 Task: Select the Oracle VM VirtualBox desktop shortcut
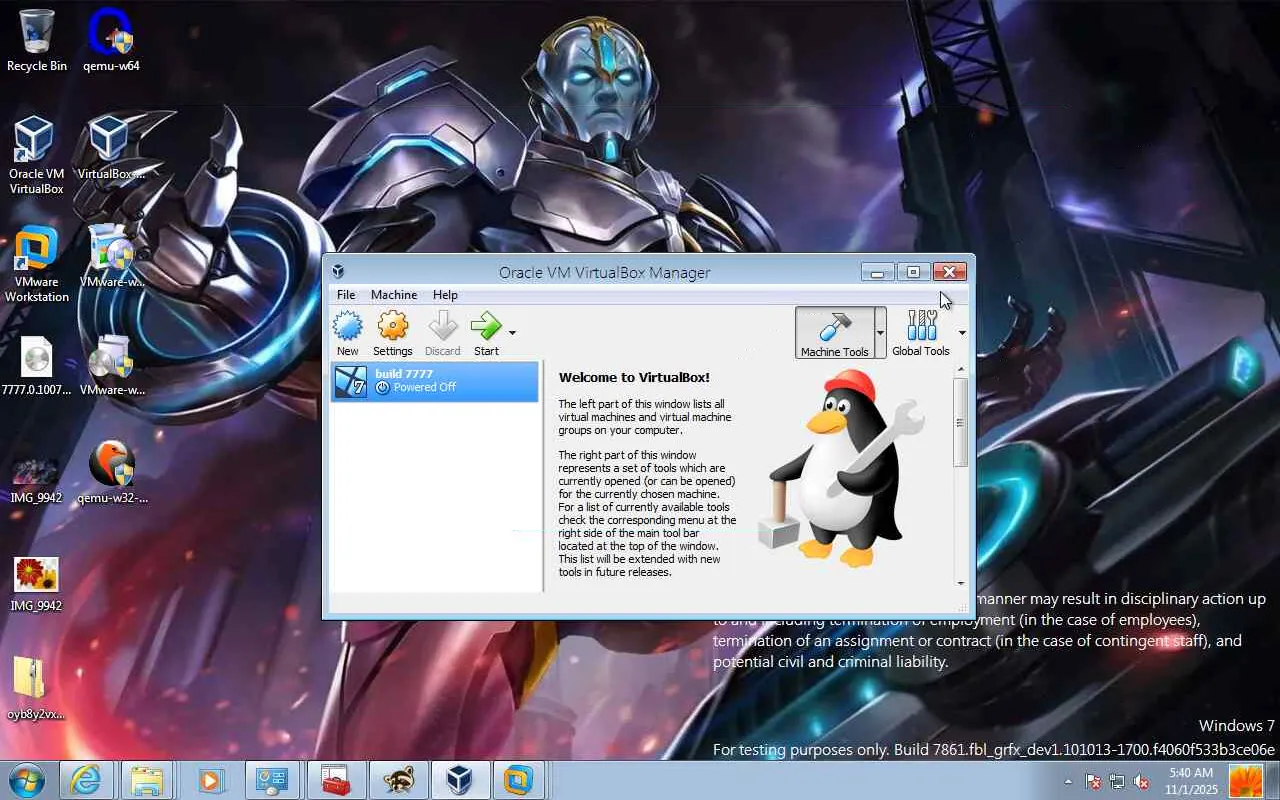coord(37,155)
